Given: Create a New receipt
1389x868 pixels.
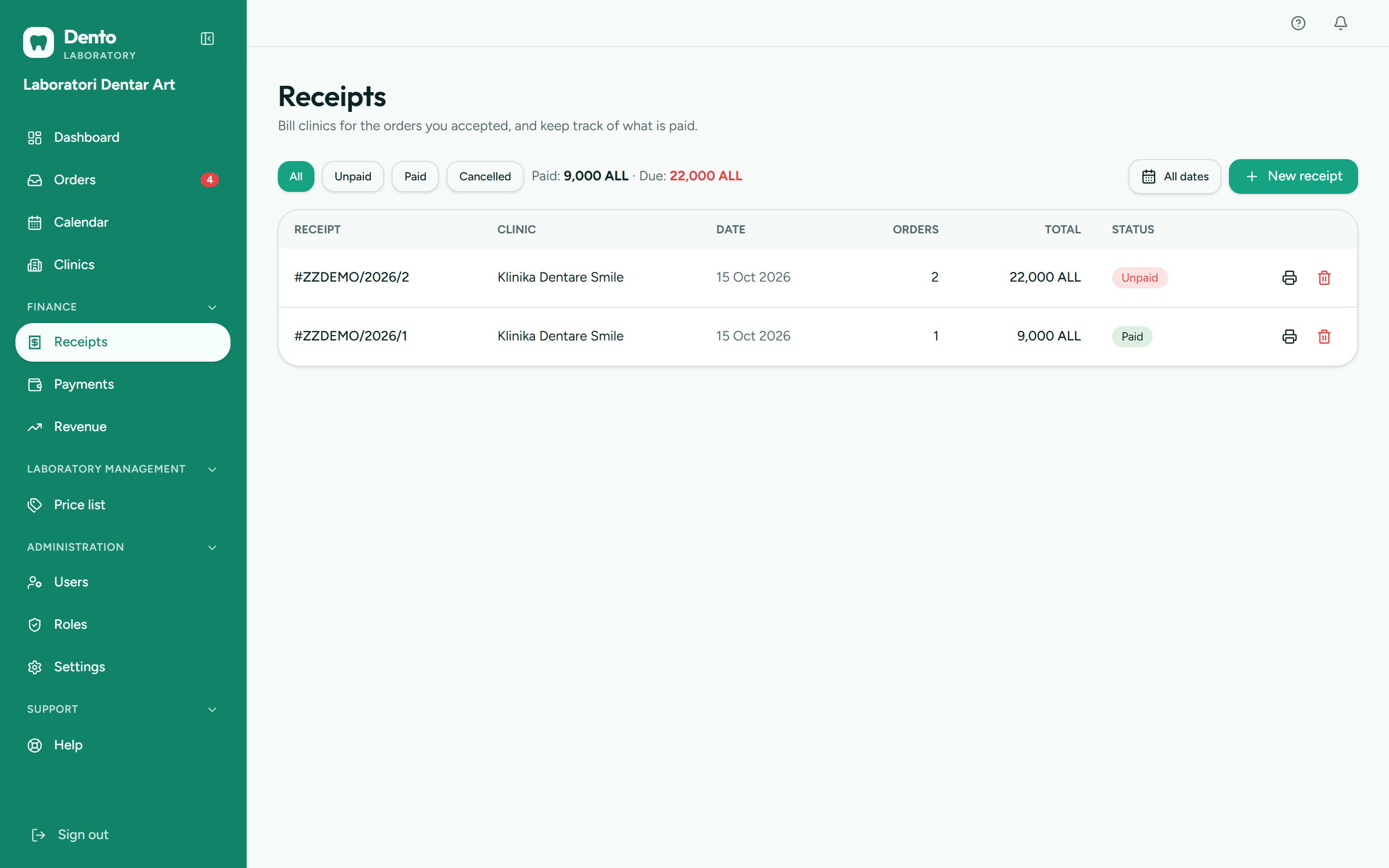Looking at the screenshot, I should click(1293, 176).
